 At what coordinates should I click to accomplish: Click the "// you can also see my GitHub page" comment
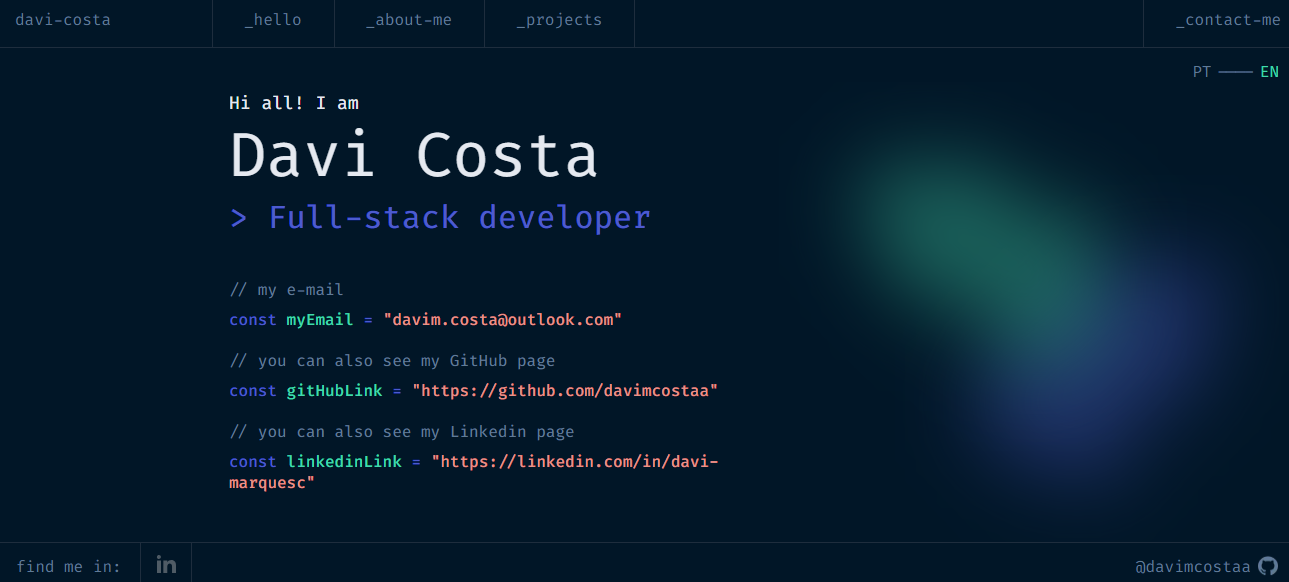392,361
